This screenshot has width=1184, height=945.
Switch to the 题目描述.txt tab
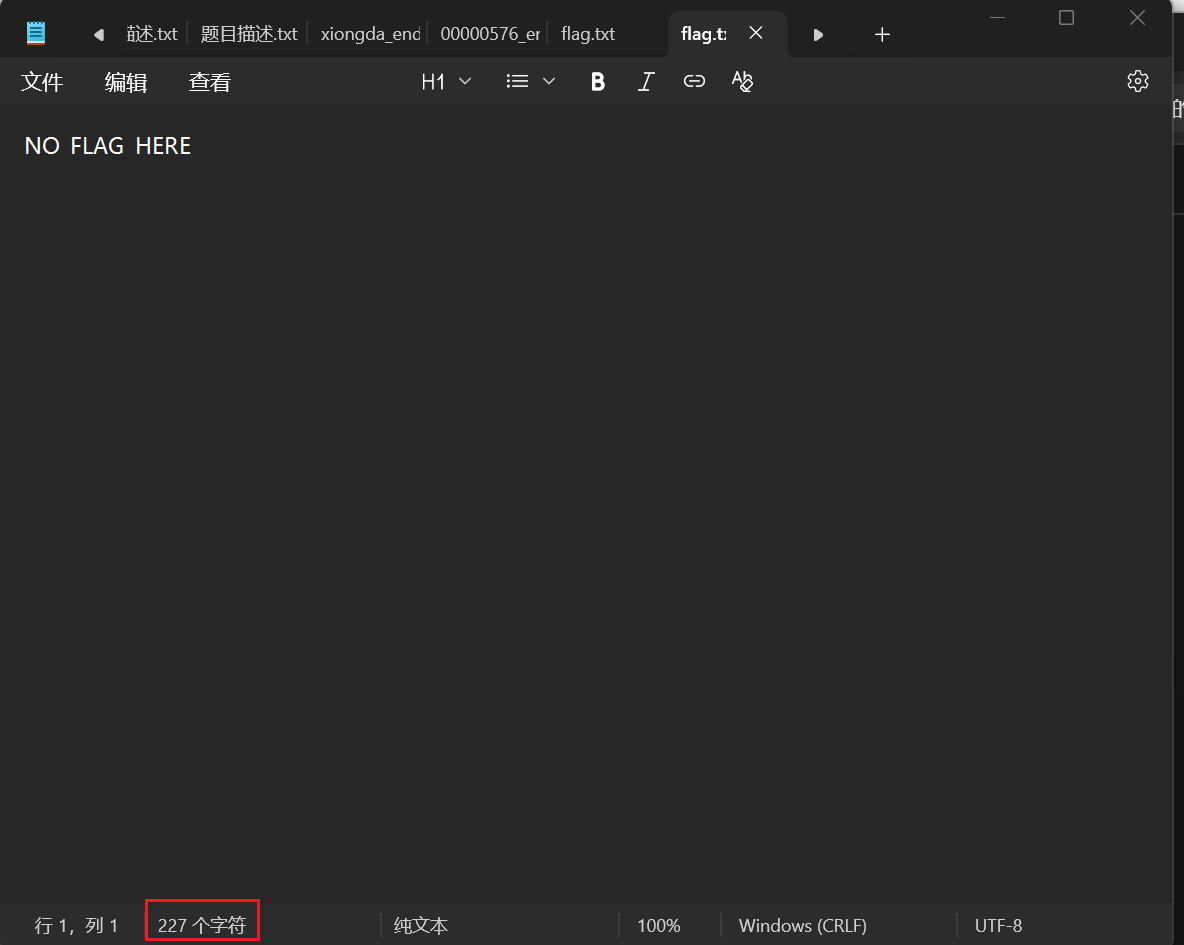[x=249, y=34]
